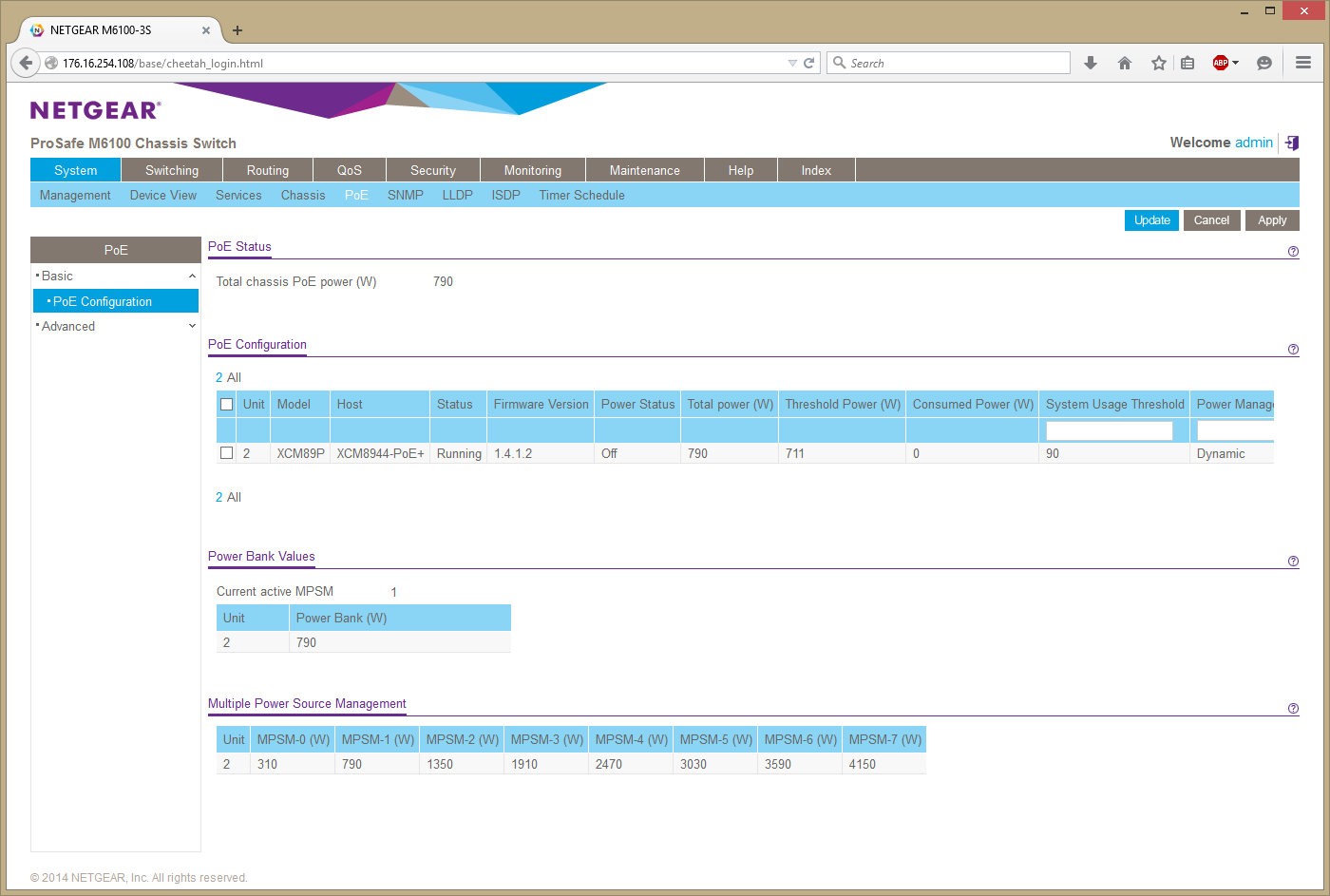Go to Device View submenu

[163, 195]
